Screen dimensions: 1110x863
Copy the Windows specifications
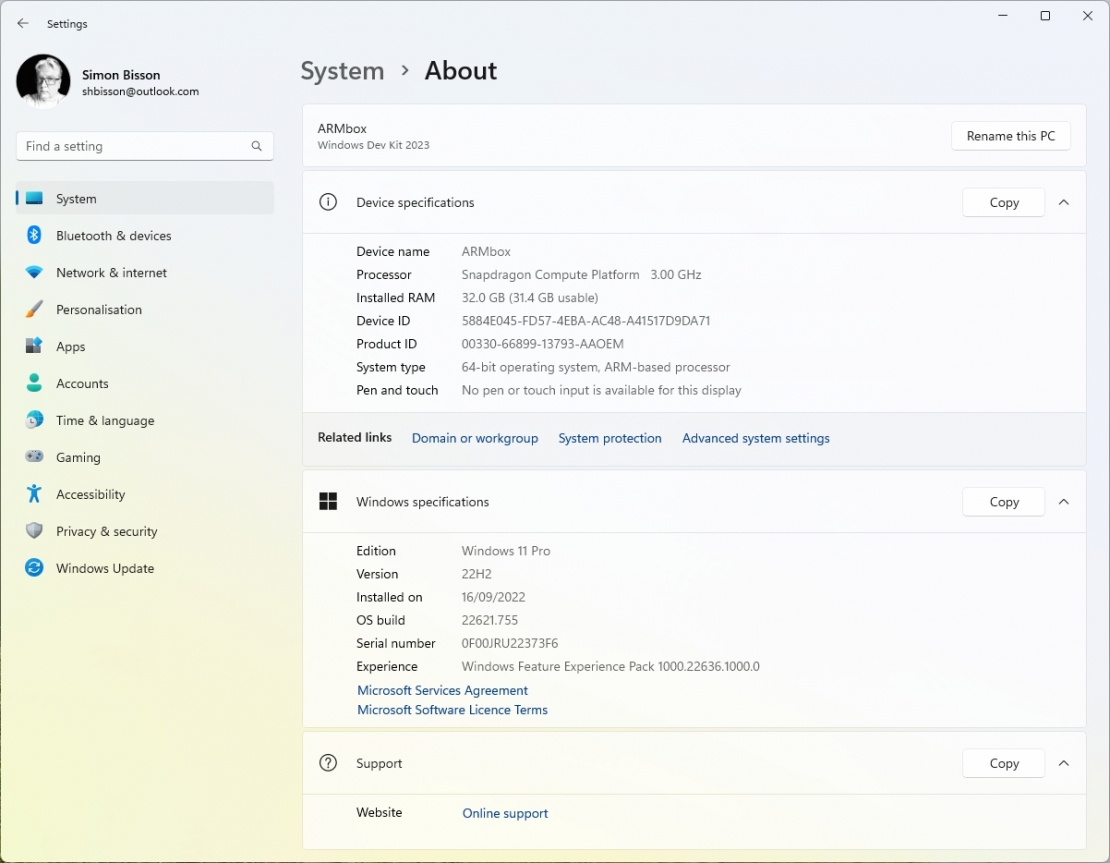point(1003,501)
